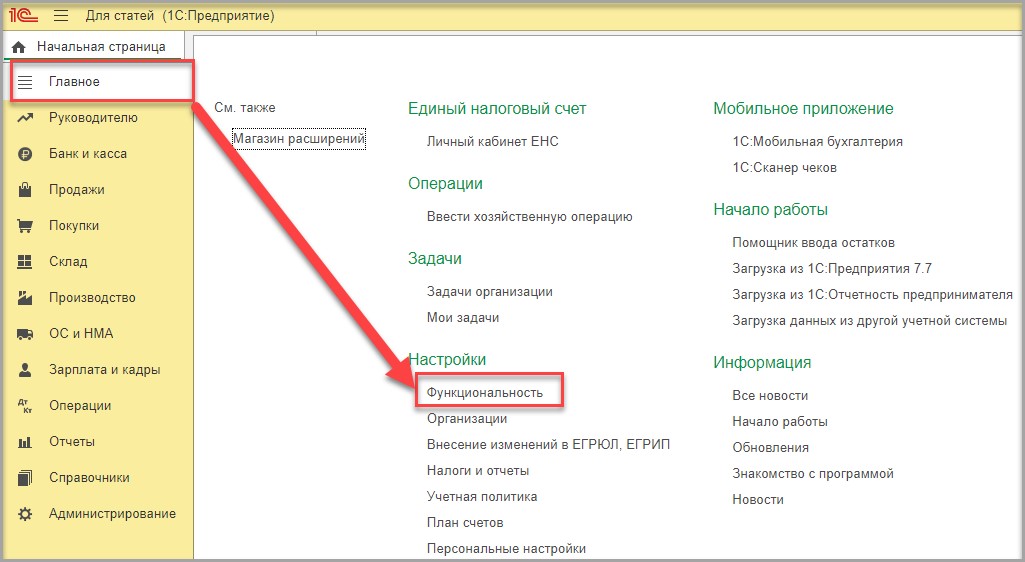Click the См. также label
This screenshot has width=1025, height=562.
tap(244, 108)
